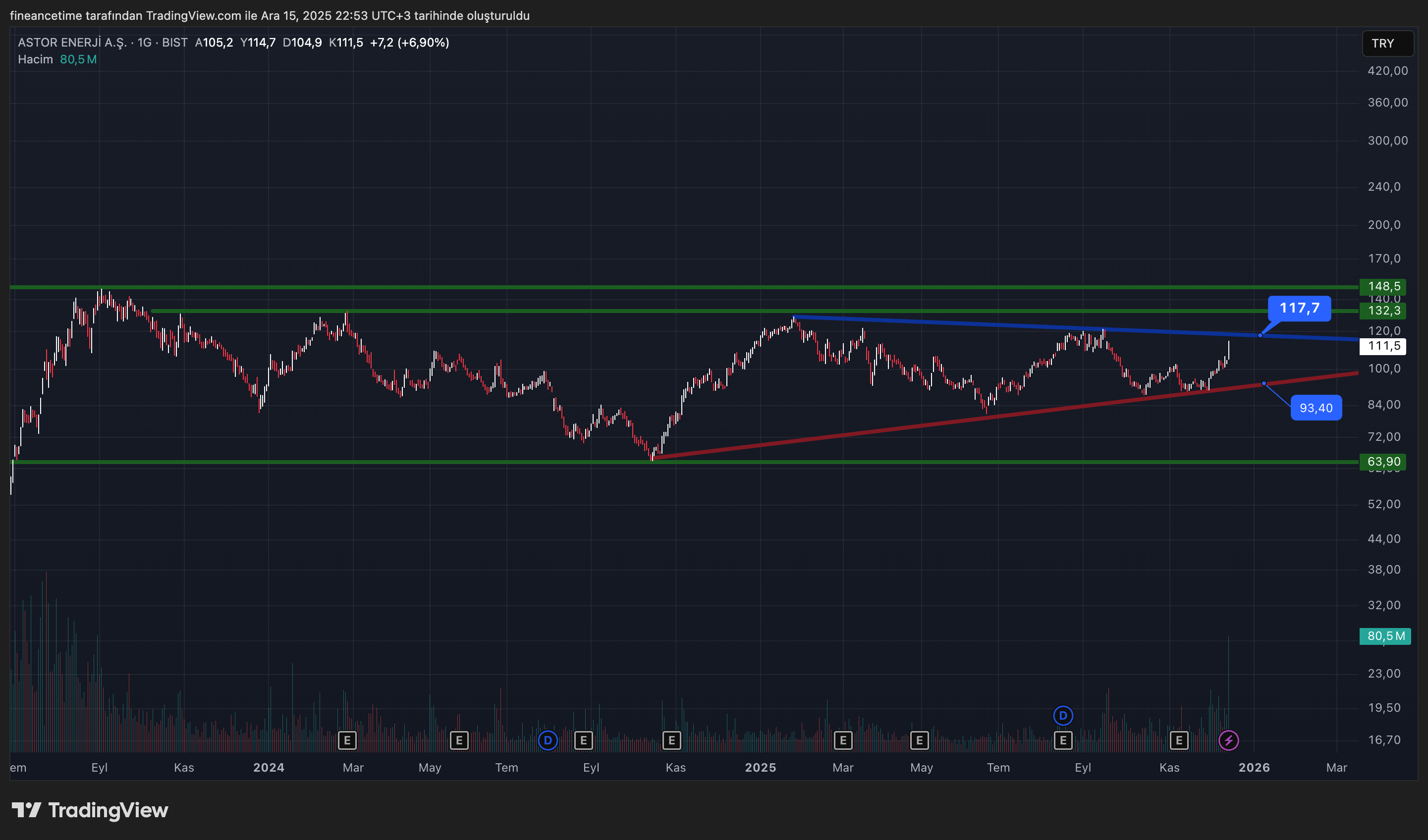
Task: Select the earnings E marker near Kas 2024
Action: click(671, 740)
